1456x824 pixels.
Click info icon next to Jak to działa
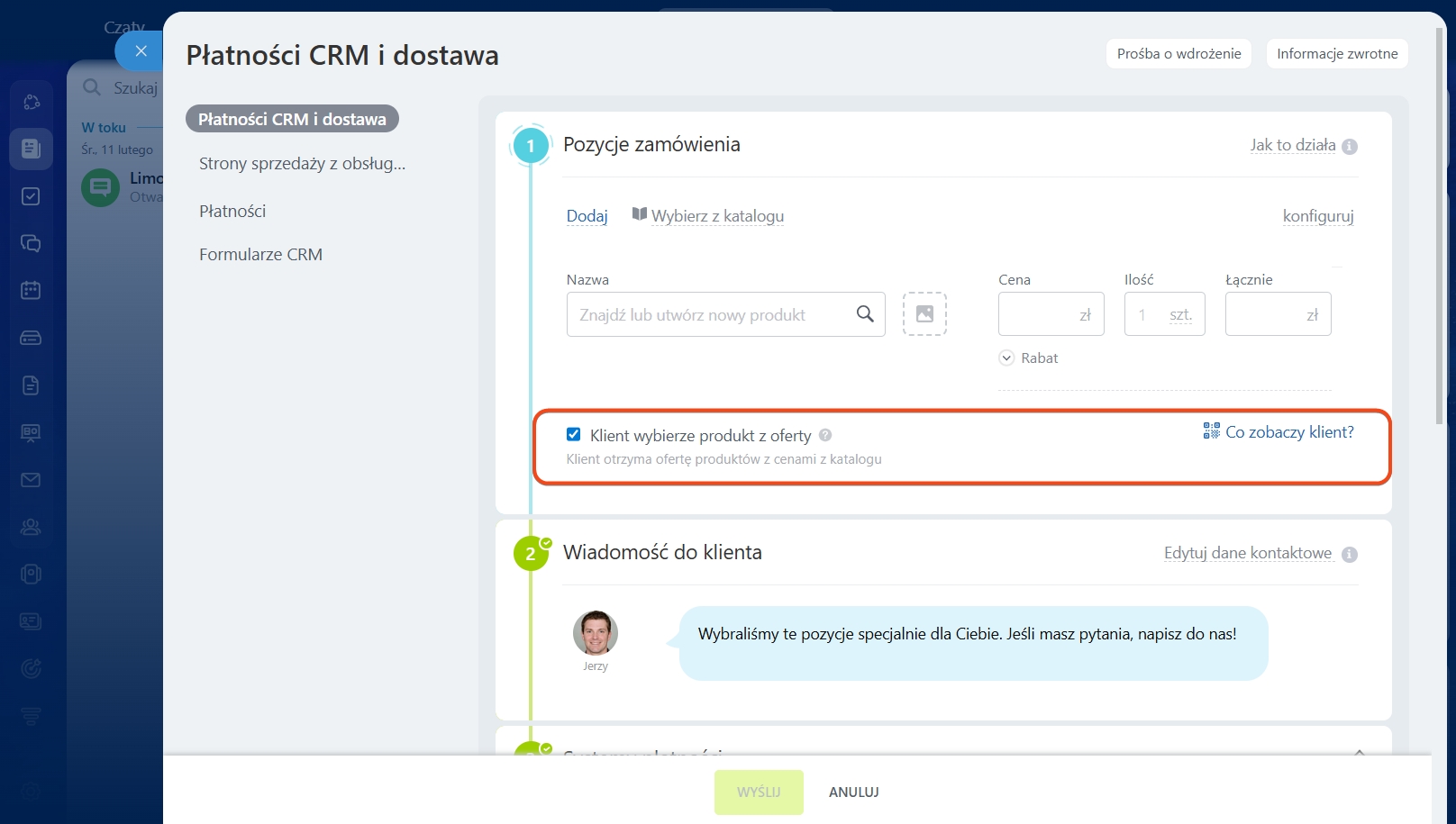coord(1349,147)
